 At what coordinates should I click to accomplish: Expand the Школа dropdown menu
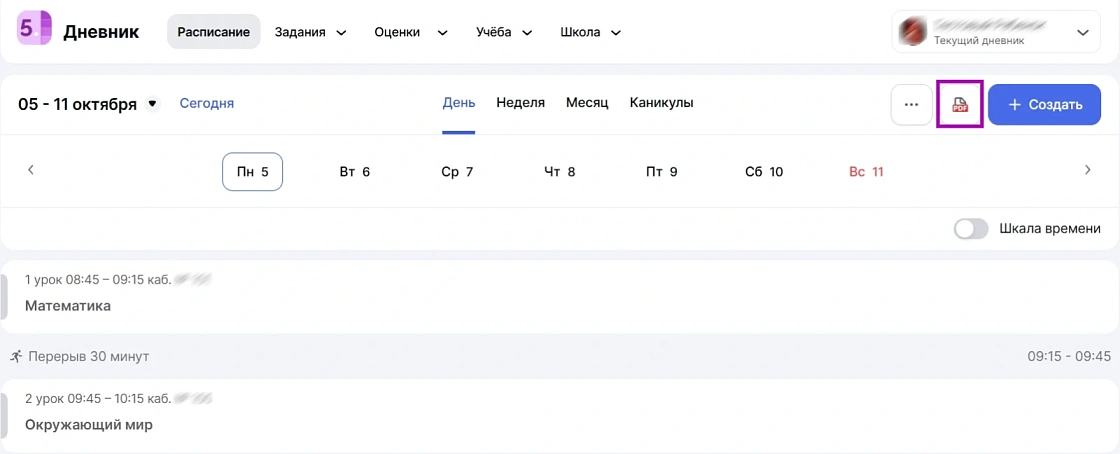pos(591,32)
